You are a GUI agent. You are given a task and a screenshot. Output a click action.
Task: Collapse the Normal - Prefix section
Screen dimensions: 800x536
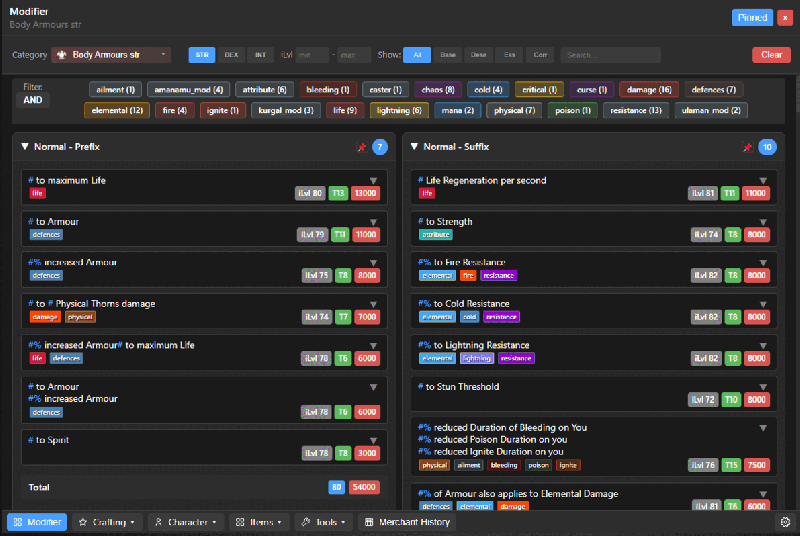pos(24,147)
